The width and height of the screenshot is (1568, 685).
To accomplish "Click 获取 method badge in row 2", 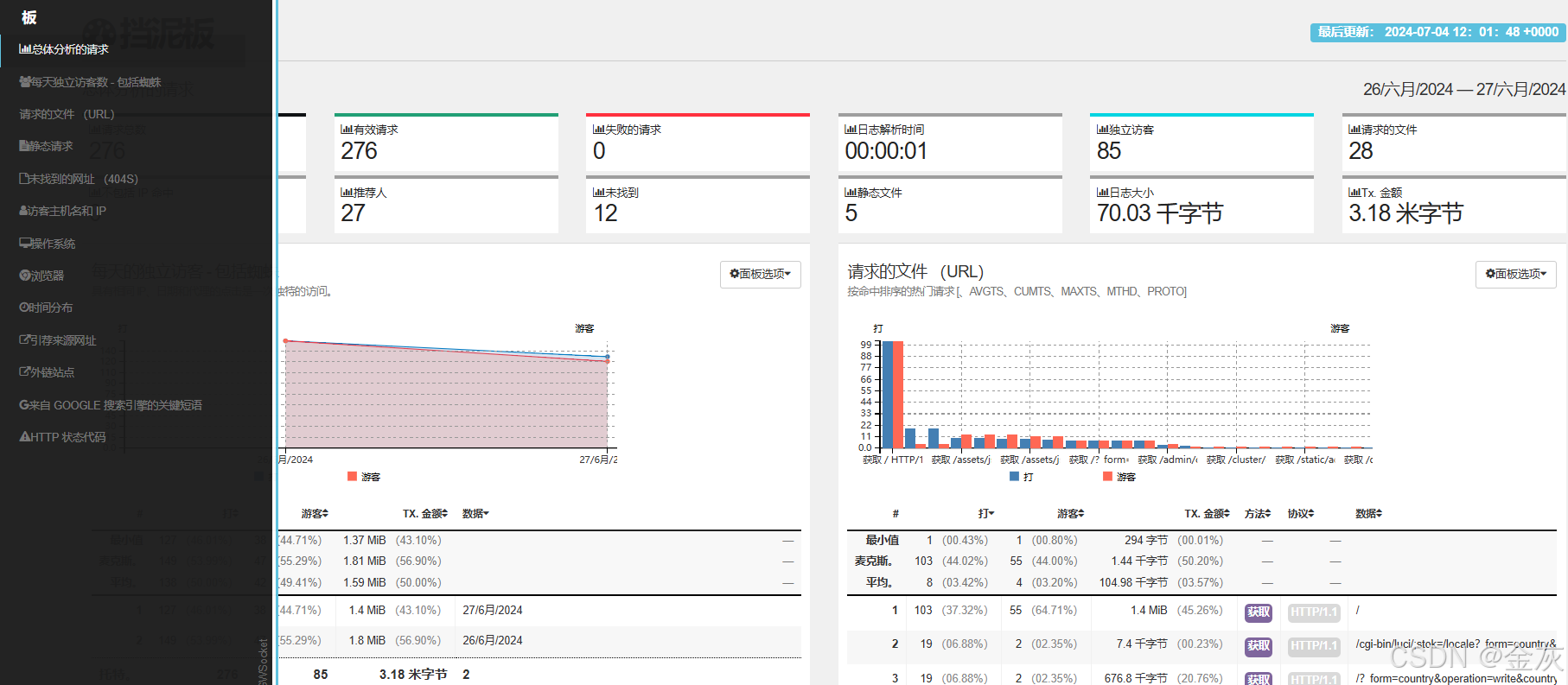I will coord(1259,646).
